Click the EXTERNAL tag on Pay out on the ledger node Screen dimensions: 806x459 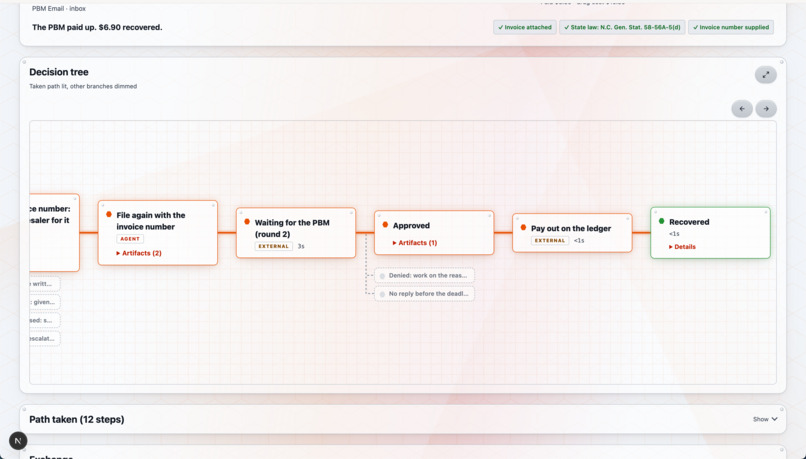click(x=549, y=241)
